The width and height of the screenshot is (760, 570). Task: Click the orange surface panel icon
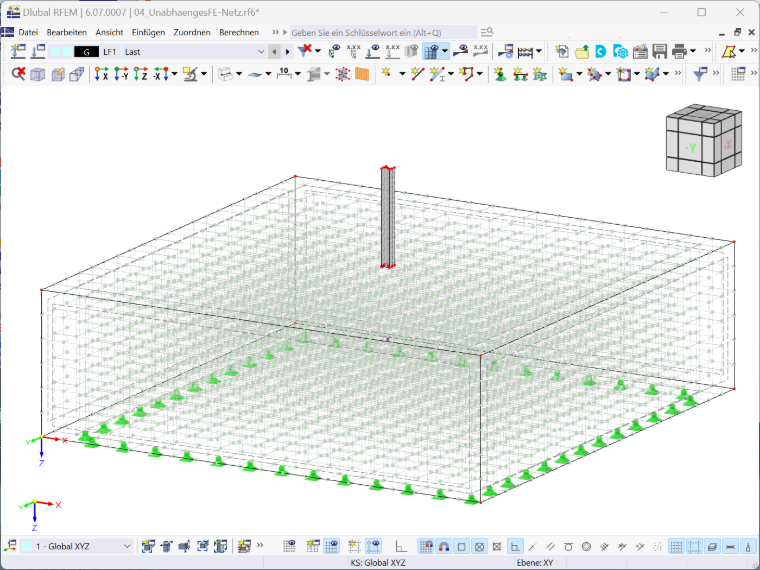coord(362,74)
